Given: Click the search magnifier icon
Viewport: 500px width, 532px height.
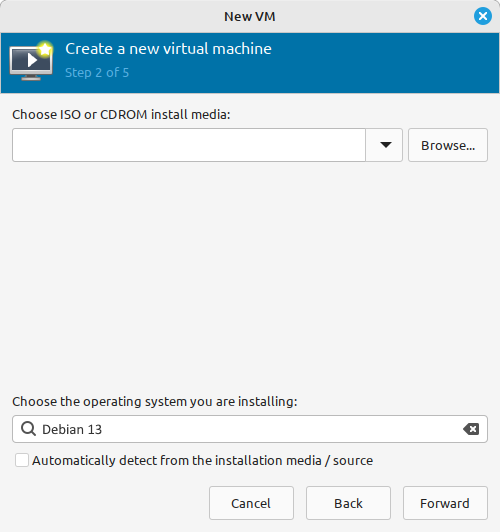Looking at the screenshot, I should 28,429.
